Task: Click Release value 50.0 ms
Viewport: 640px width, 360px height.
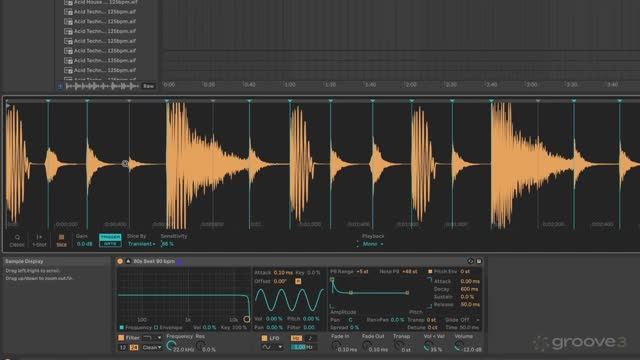Action: click(x=470, y=304)
